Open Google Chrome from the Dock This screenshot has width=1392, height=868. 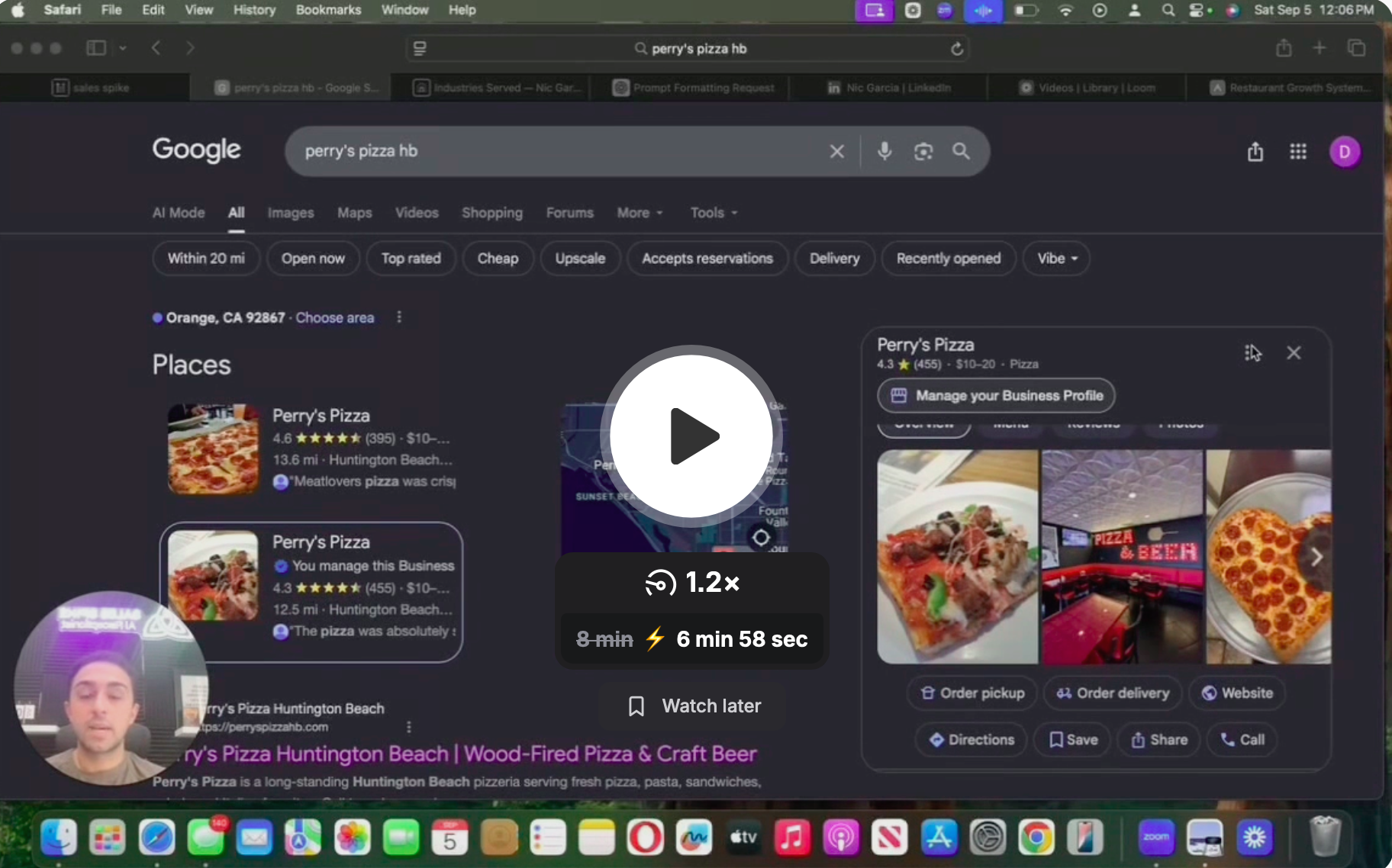pos(1036,837)
